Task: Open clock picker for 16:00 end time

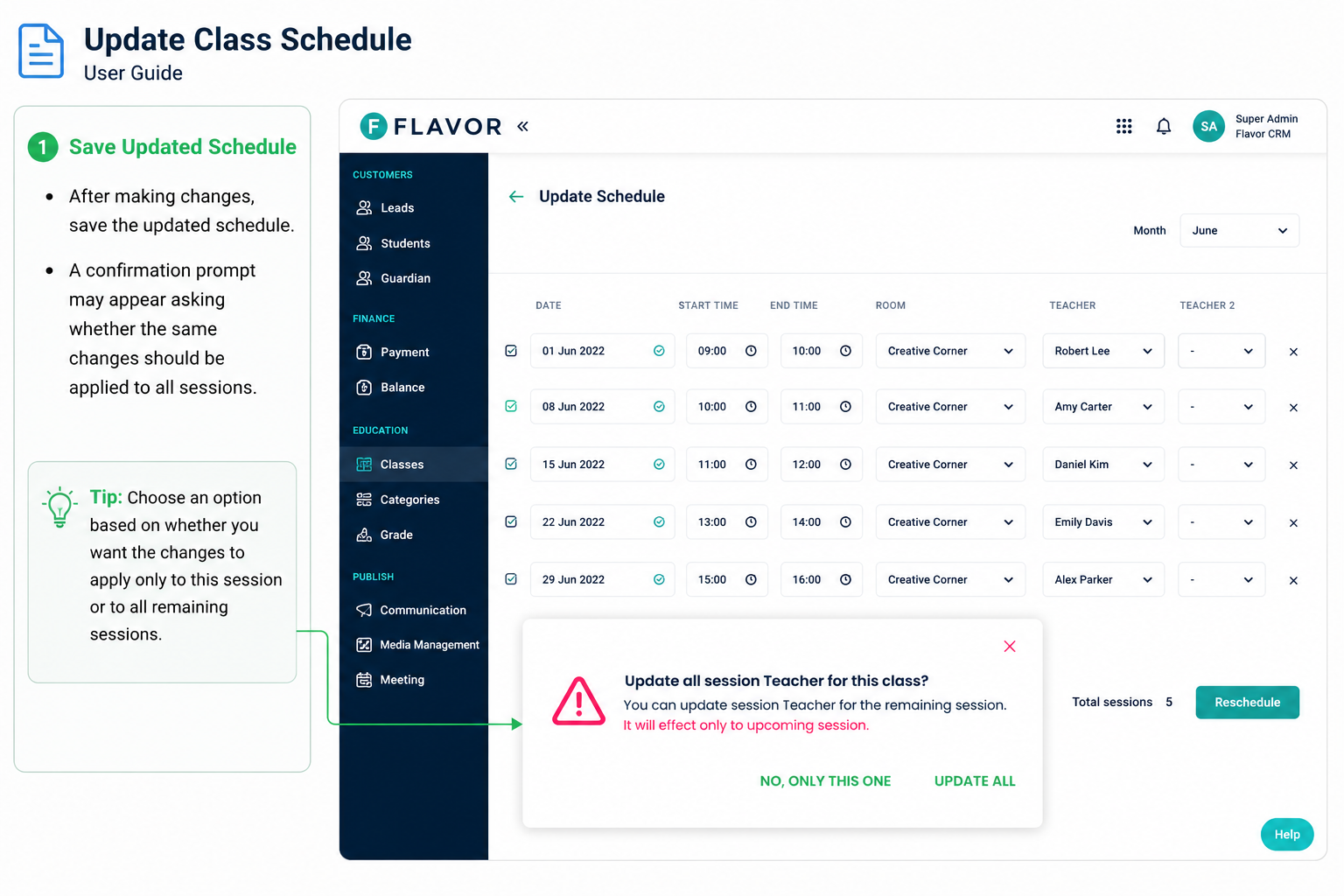Action: (x=845, y=580)
